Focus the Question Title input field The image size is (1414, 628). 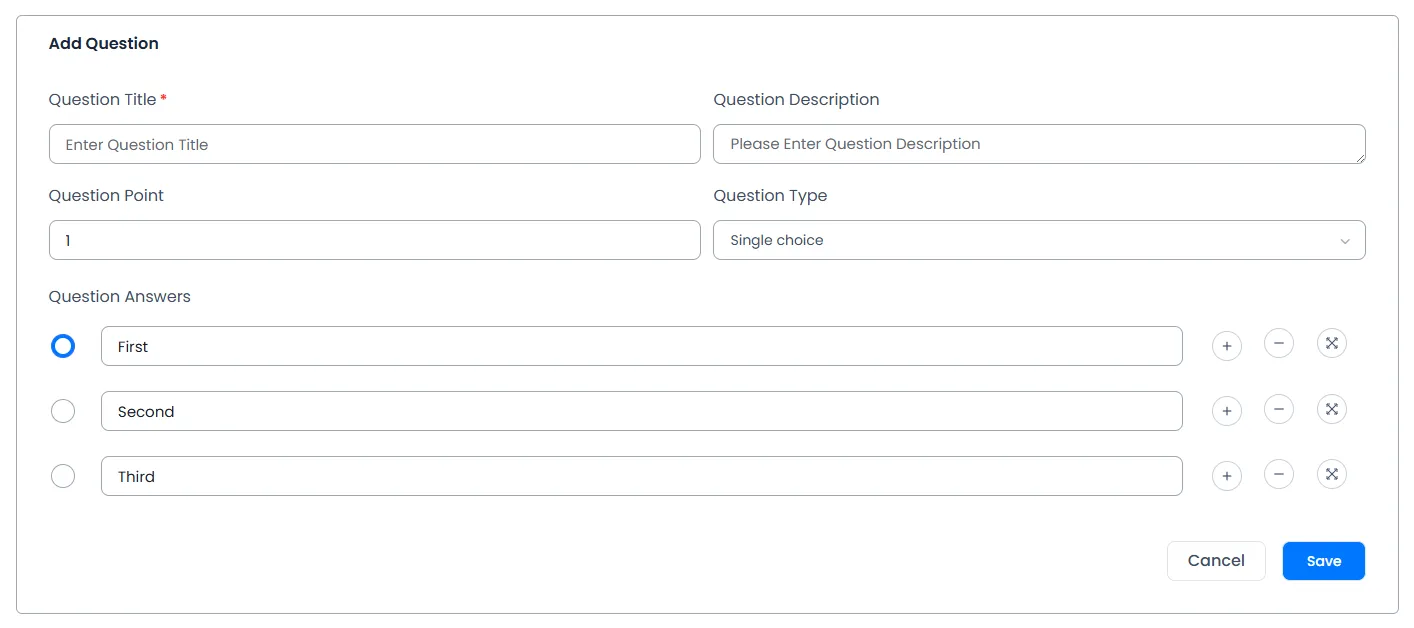coord(374,144)
